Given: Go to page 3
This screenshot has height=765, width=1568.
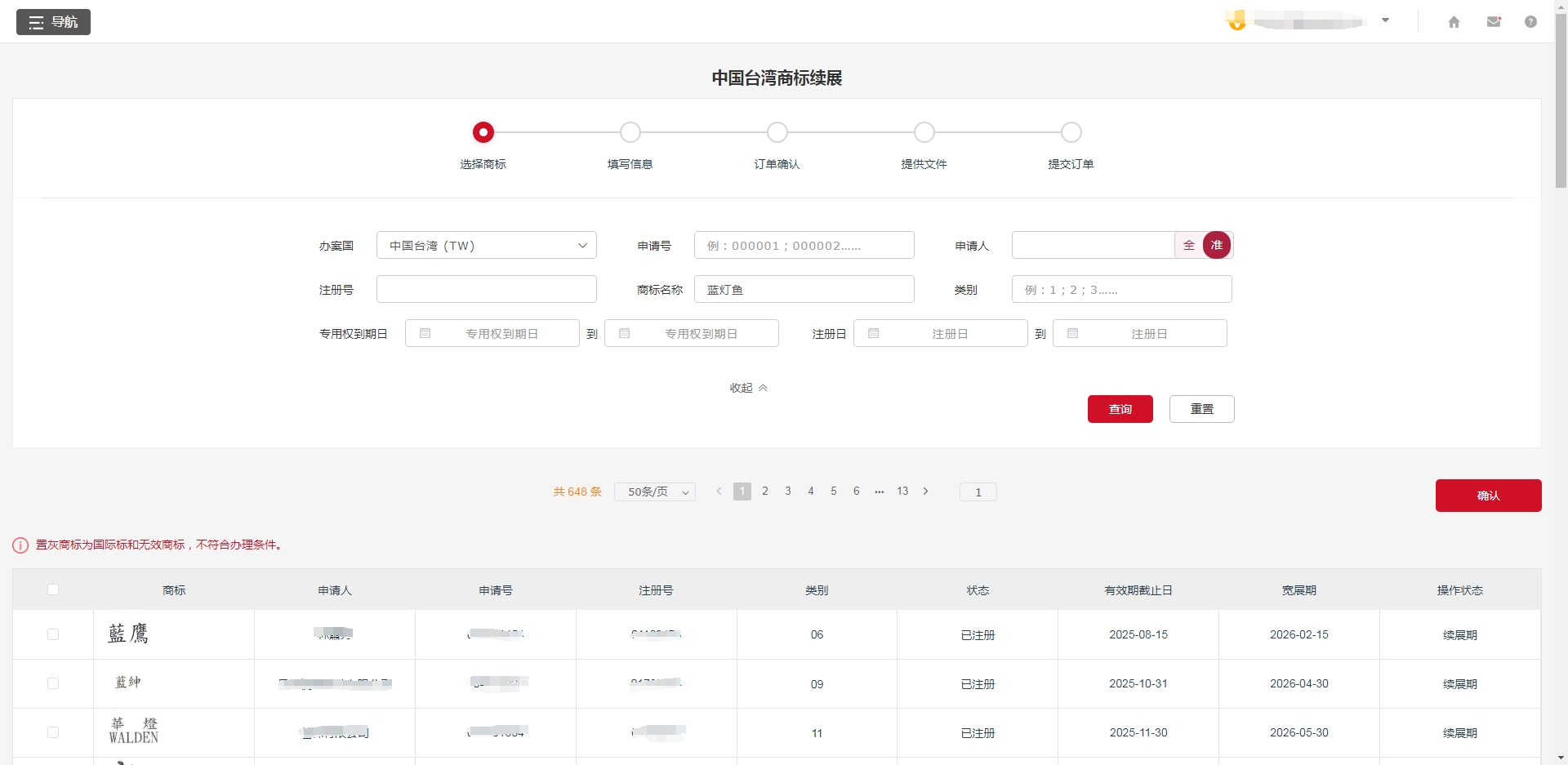Looking at the screenshot, I should (788, 491).
